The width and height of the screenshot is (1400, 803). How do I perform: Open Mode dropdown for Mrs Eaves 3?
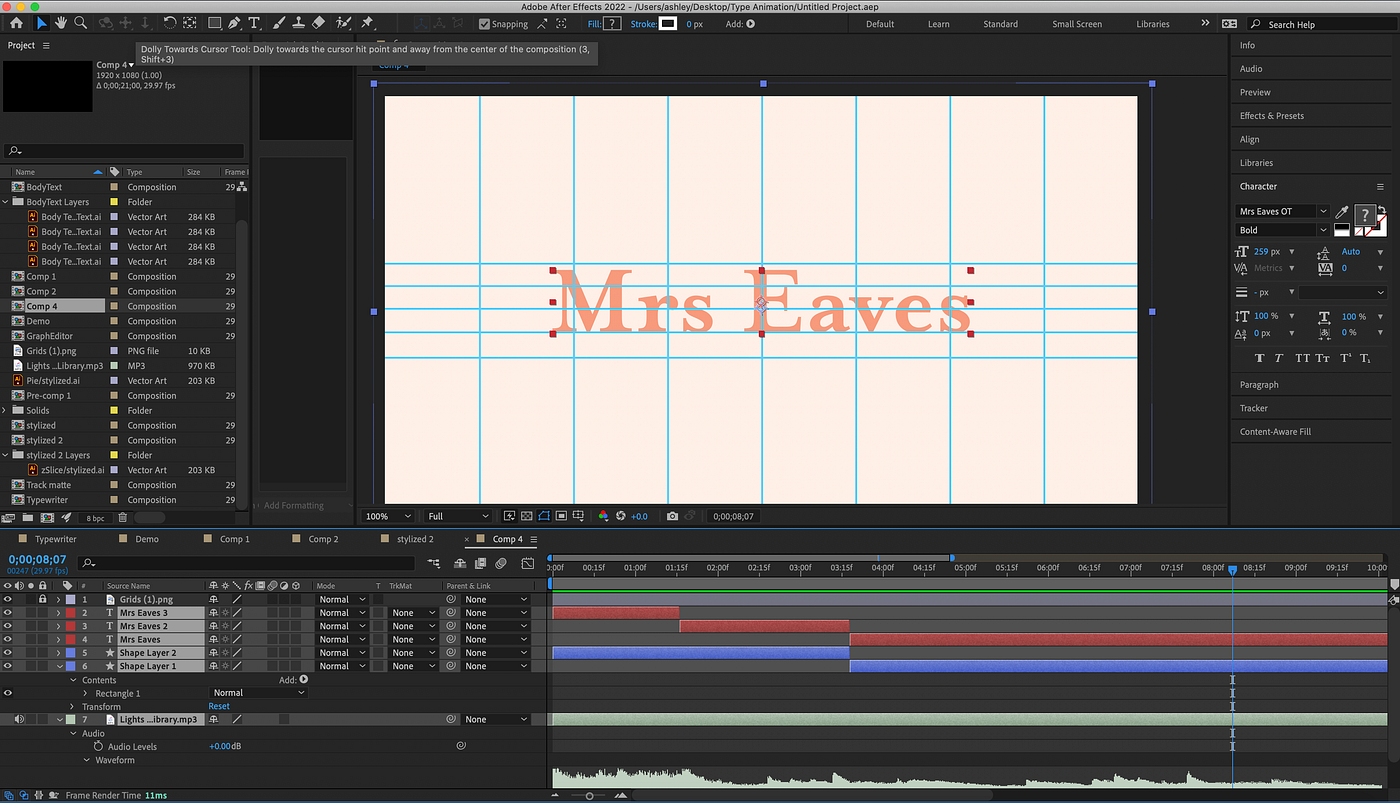tap(340, 612)
